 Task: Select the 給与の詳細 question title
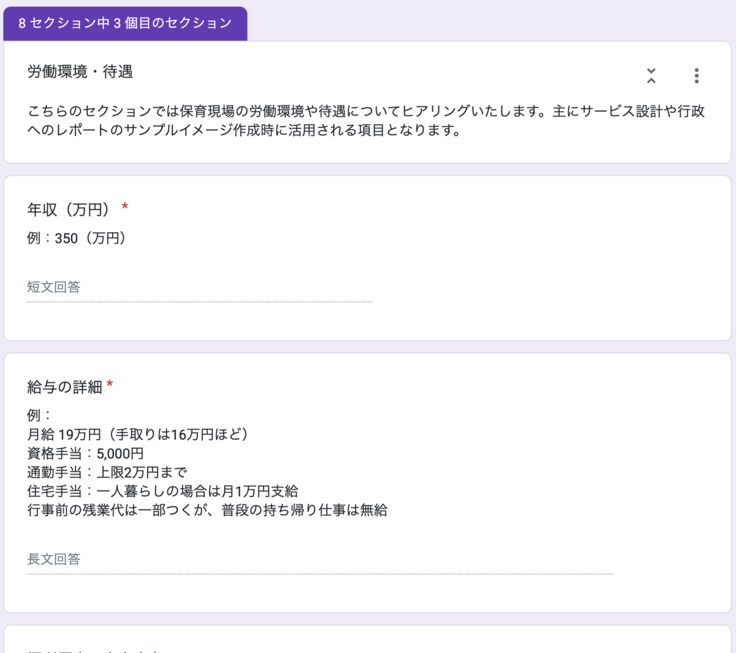click(64, 386)
